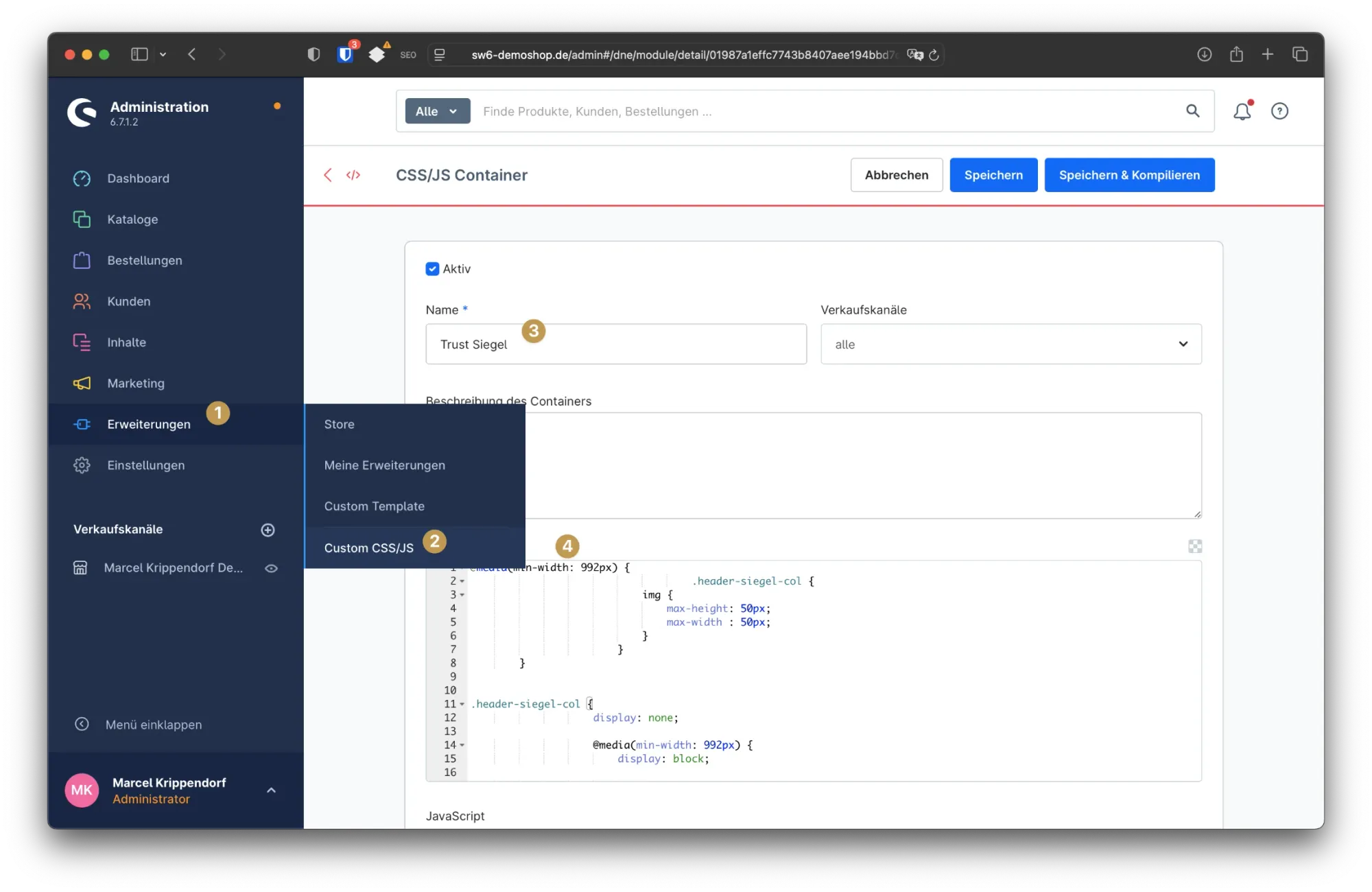The height and width of the screenshot is (892, 1372).
Task: Add sales channel with plus icon
Action: (x=268, y=530)
